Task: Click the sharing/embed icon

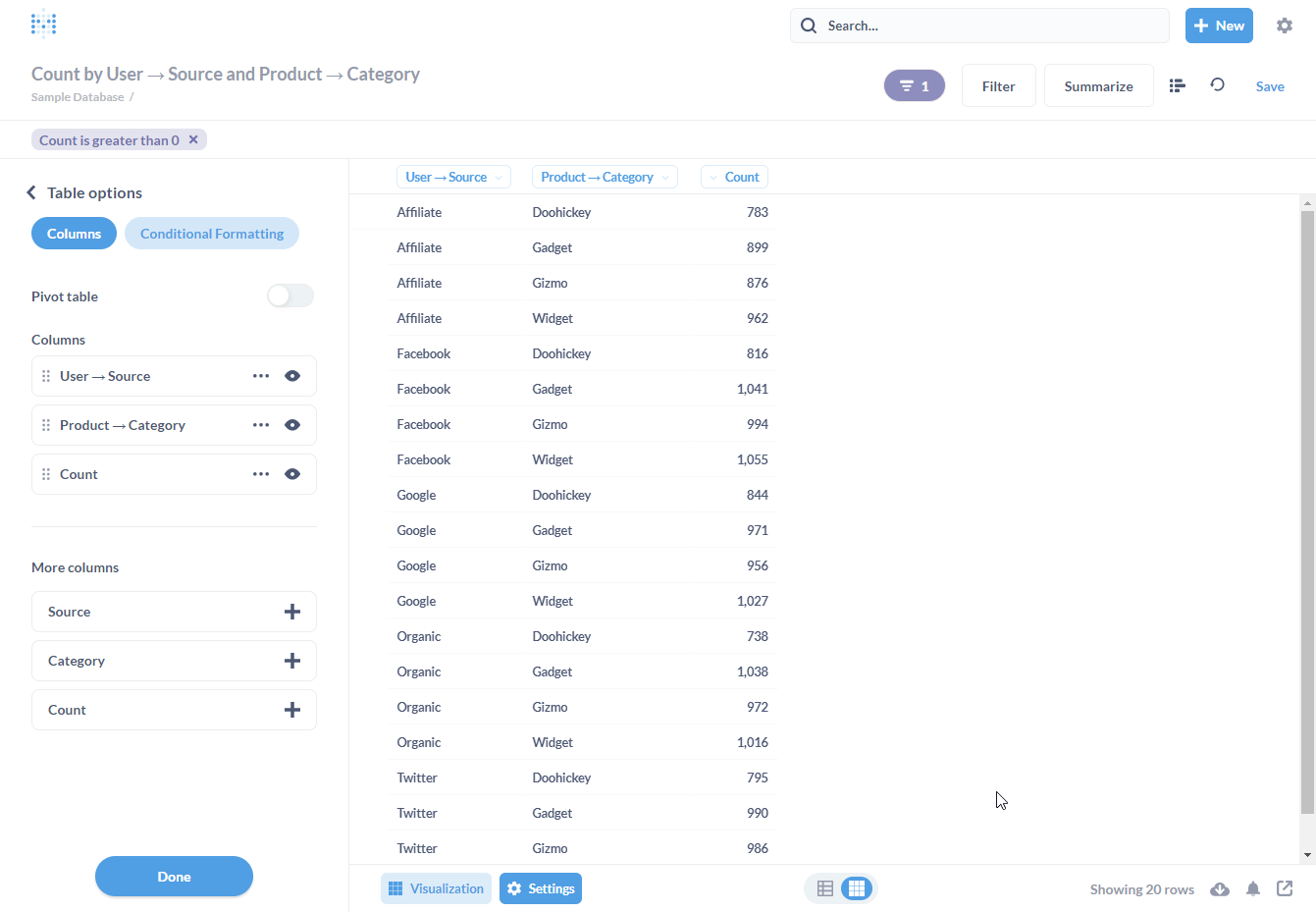Action: point(1286,888)
